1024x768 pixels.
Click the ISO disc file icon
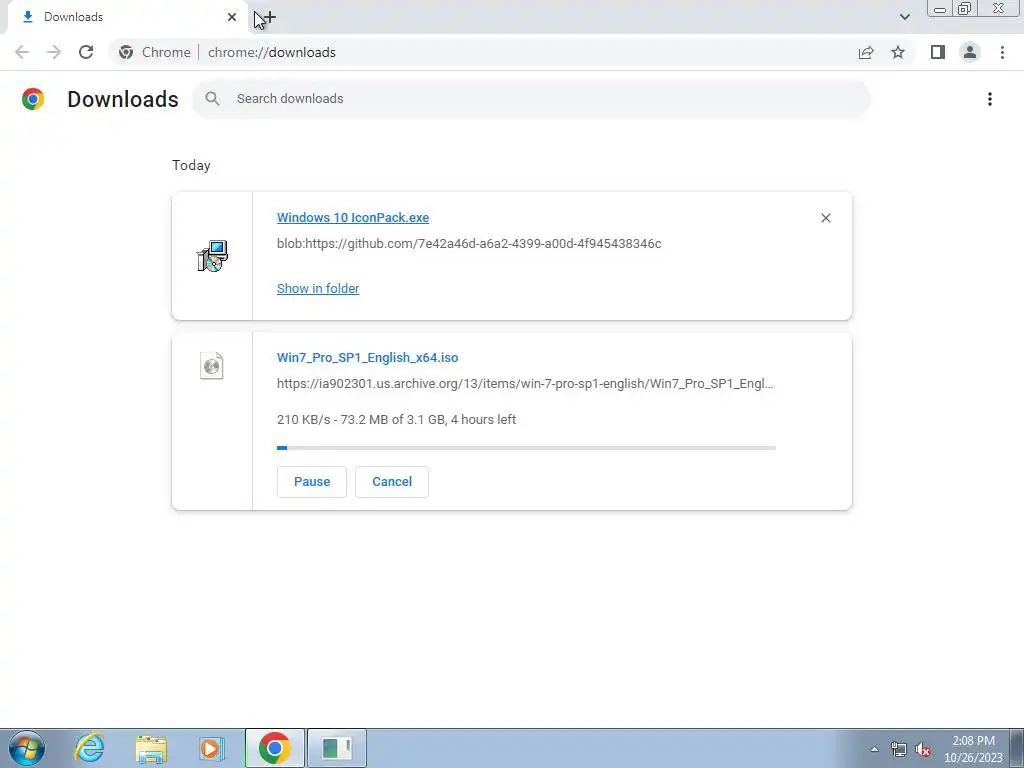(212, 366)
